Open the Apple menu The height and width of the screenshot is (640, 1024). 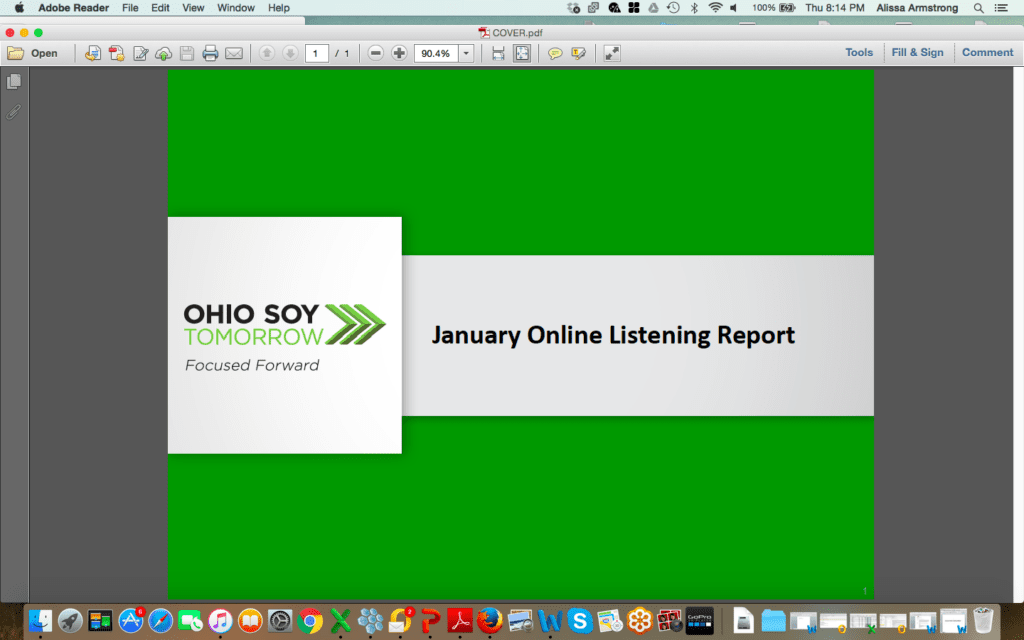click(x=20, y=8)
